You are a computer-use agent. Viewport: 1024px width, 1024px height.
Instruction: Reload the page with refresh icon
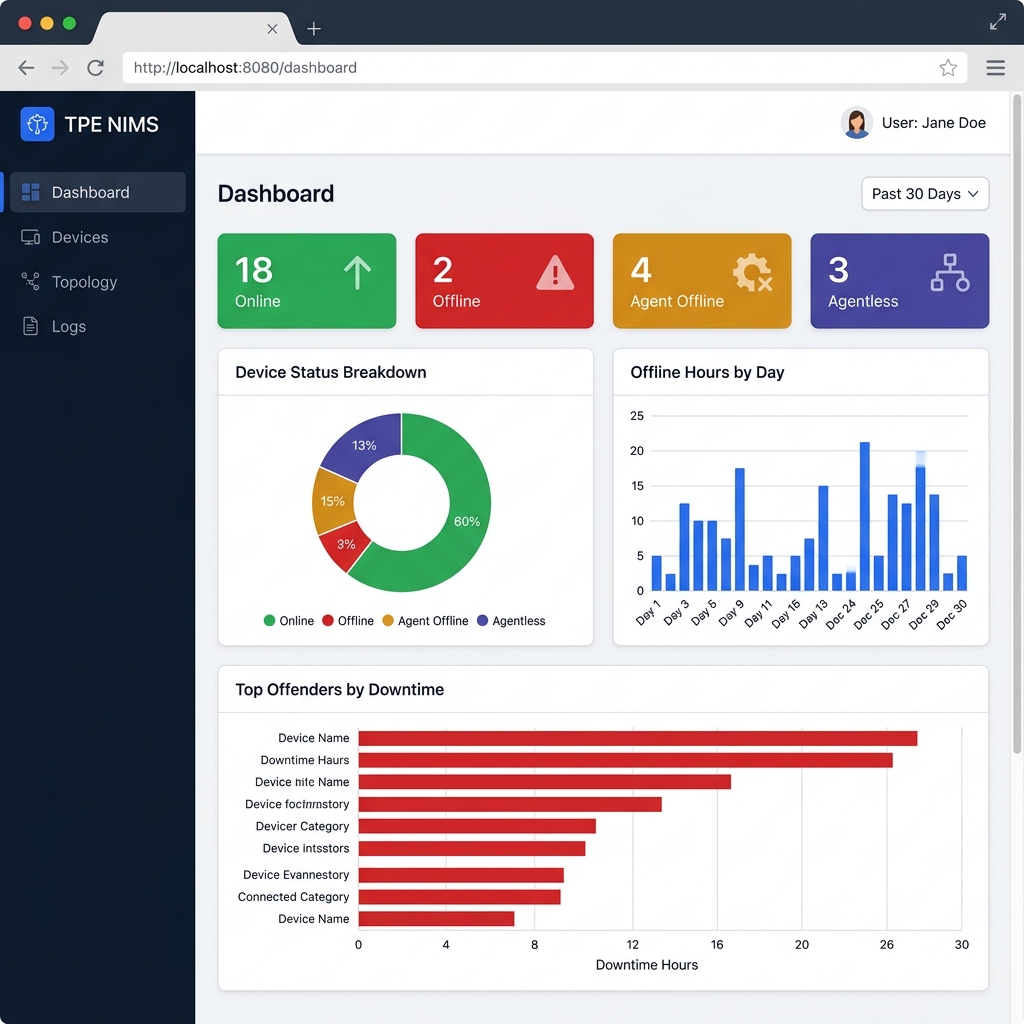[x=95, y=67]
